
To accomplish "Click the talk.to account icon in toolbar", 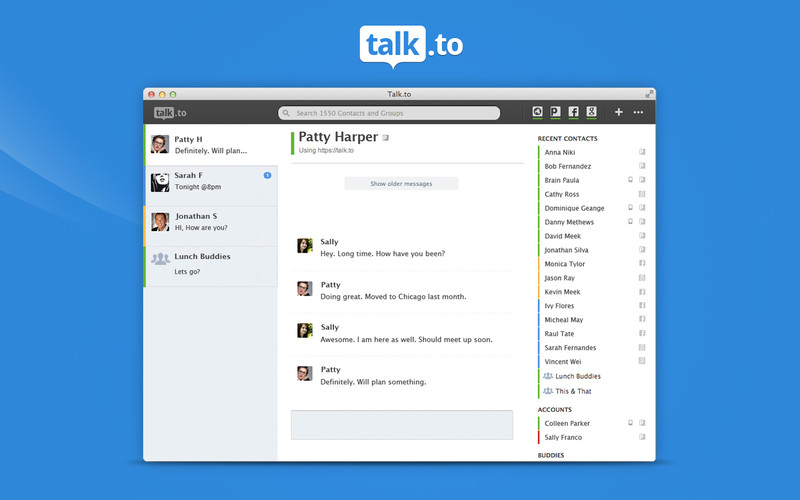I will (537, 112).
